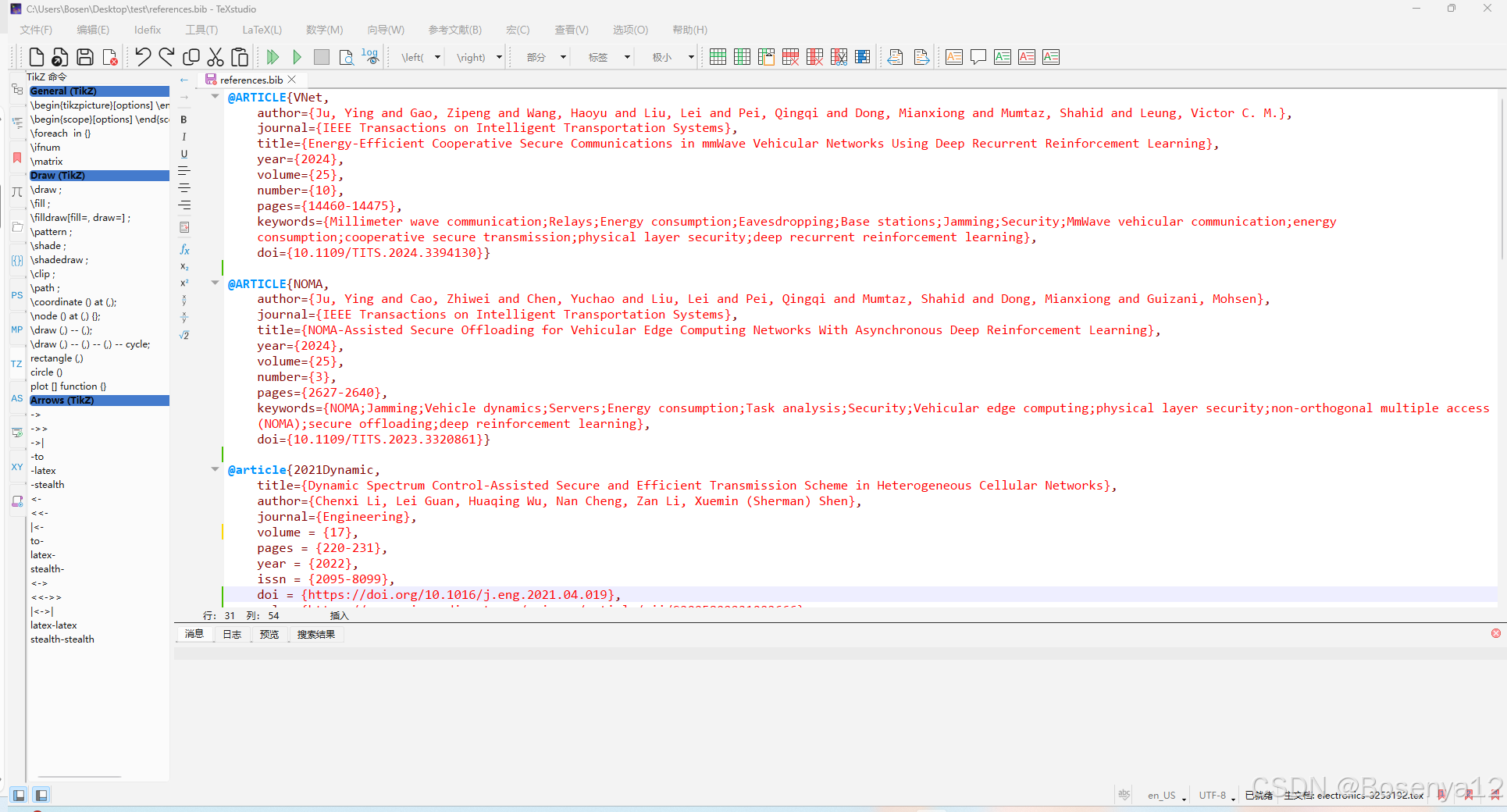Close the document with the red-X page icon
1507x812 pixels.
(110, 57)
